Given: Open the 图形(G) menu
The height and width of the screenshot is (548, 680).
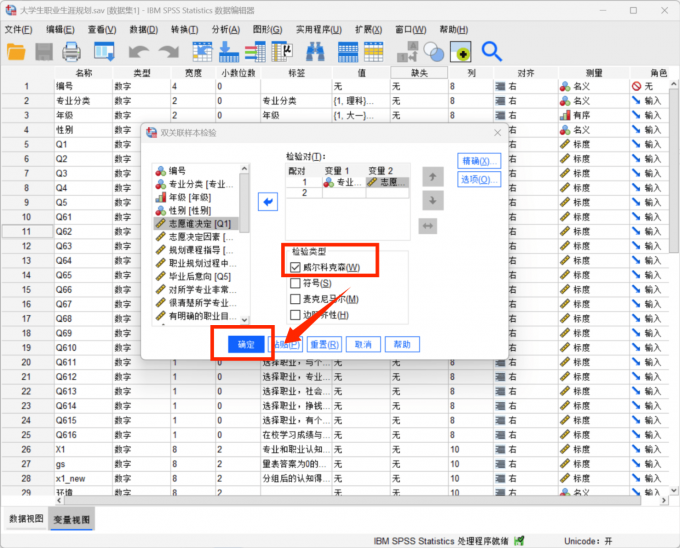Looking at the screenshot, I should click(x=267, y=29).
